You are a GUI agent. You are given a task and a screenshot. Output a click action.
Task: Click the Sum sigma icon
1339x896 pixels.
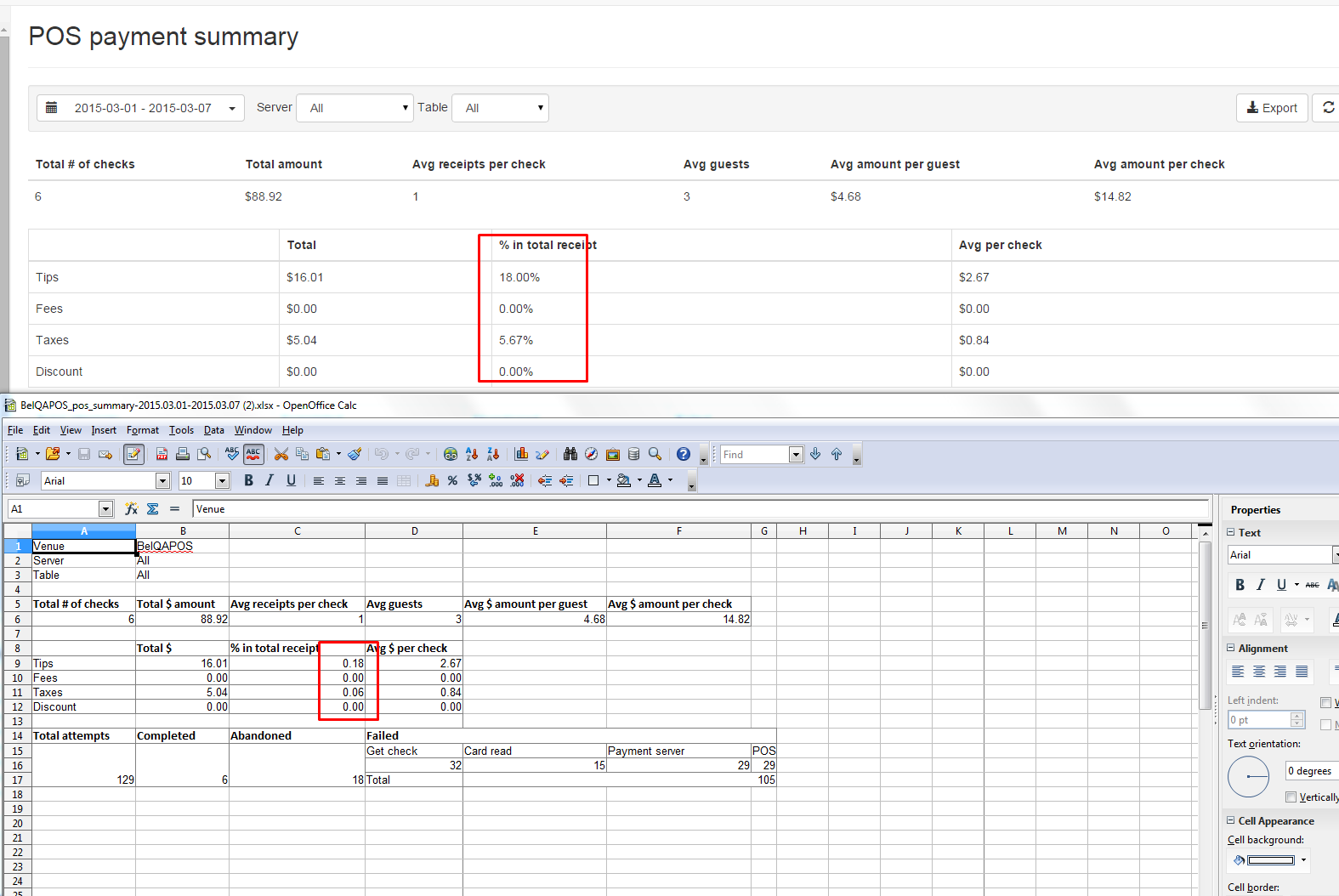(x=153, y=509)
